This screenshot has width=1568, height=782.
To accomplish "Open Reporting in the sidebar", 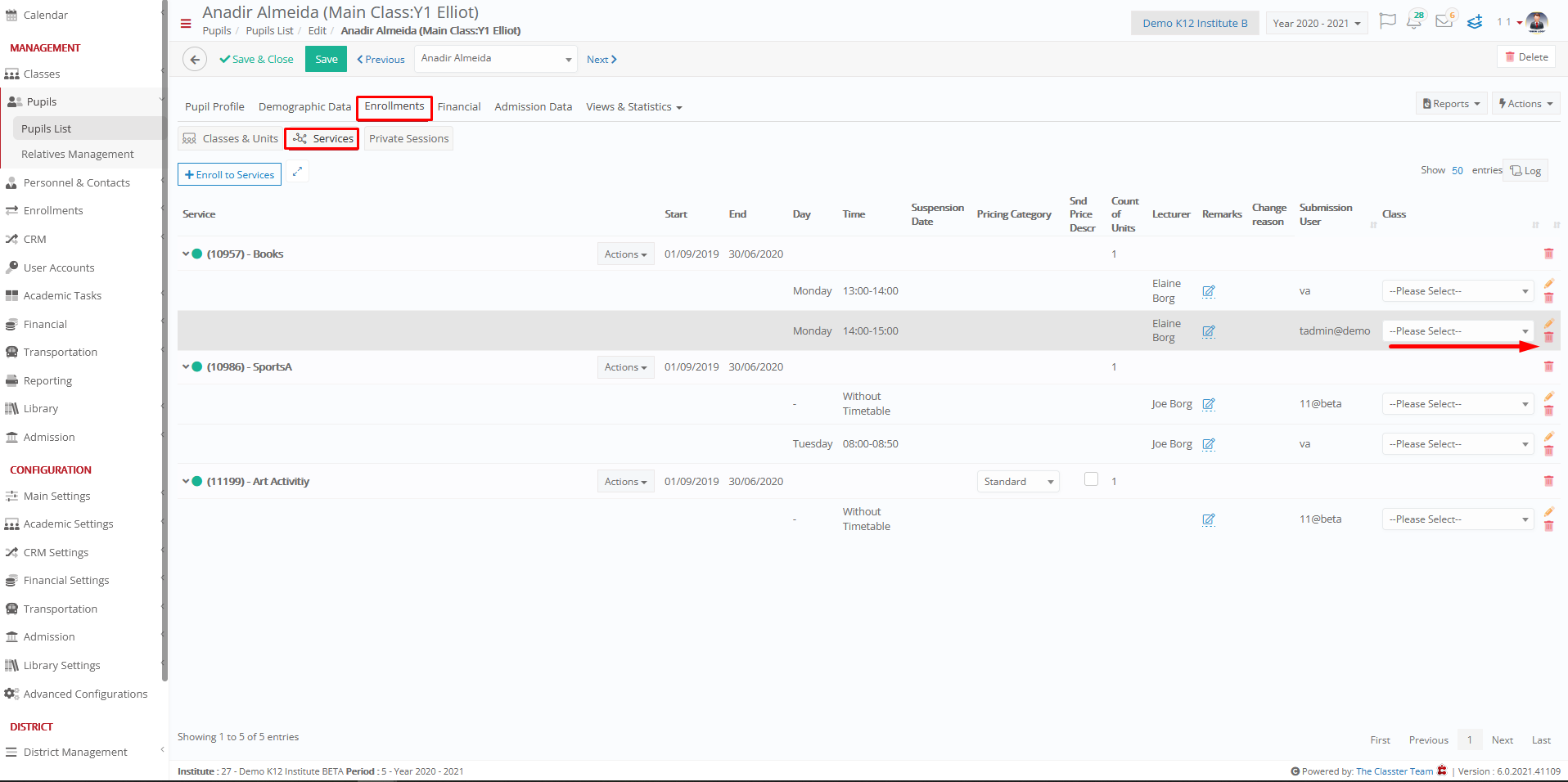I will click(x=47, y=381).
